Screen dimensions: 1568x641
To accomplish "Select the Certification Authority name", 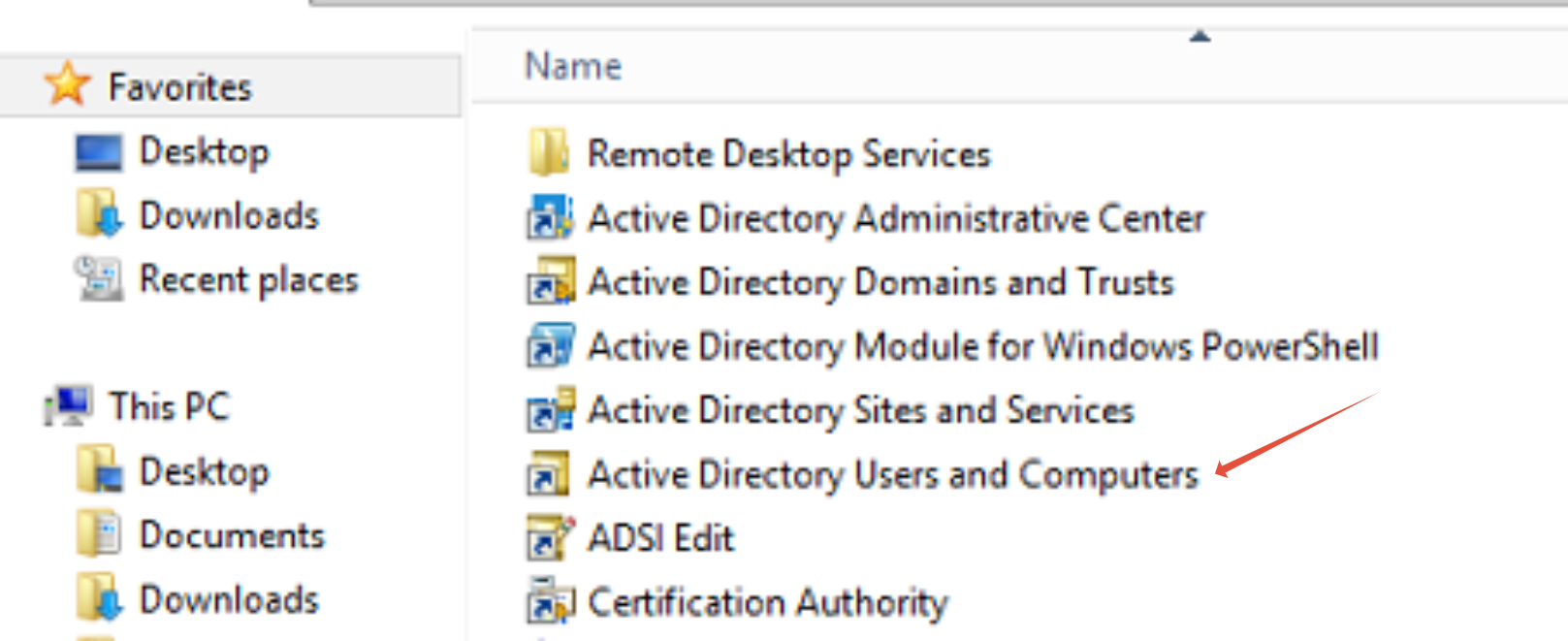I will [768, 603].
